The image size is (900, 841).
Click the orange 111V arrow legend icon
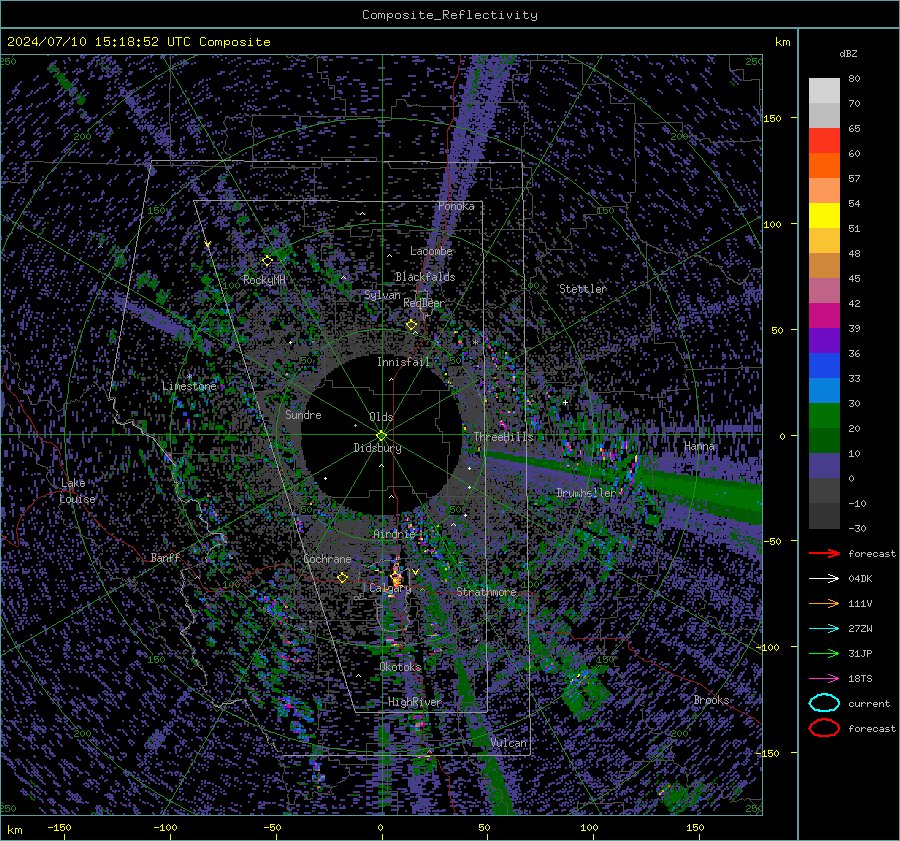(824, 603)
